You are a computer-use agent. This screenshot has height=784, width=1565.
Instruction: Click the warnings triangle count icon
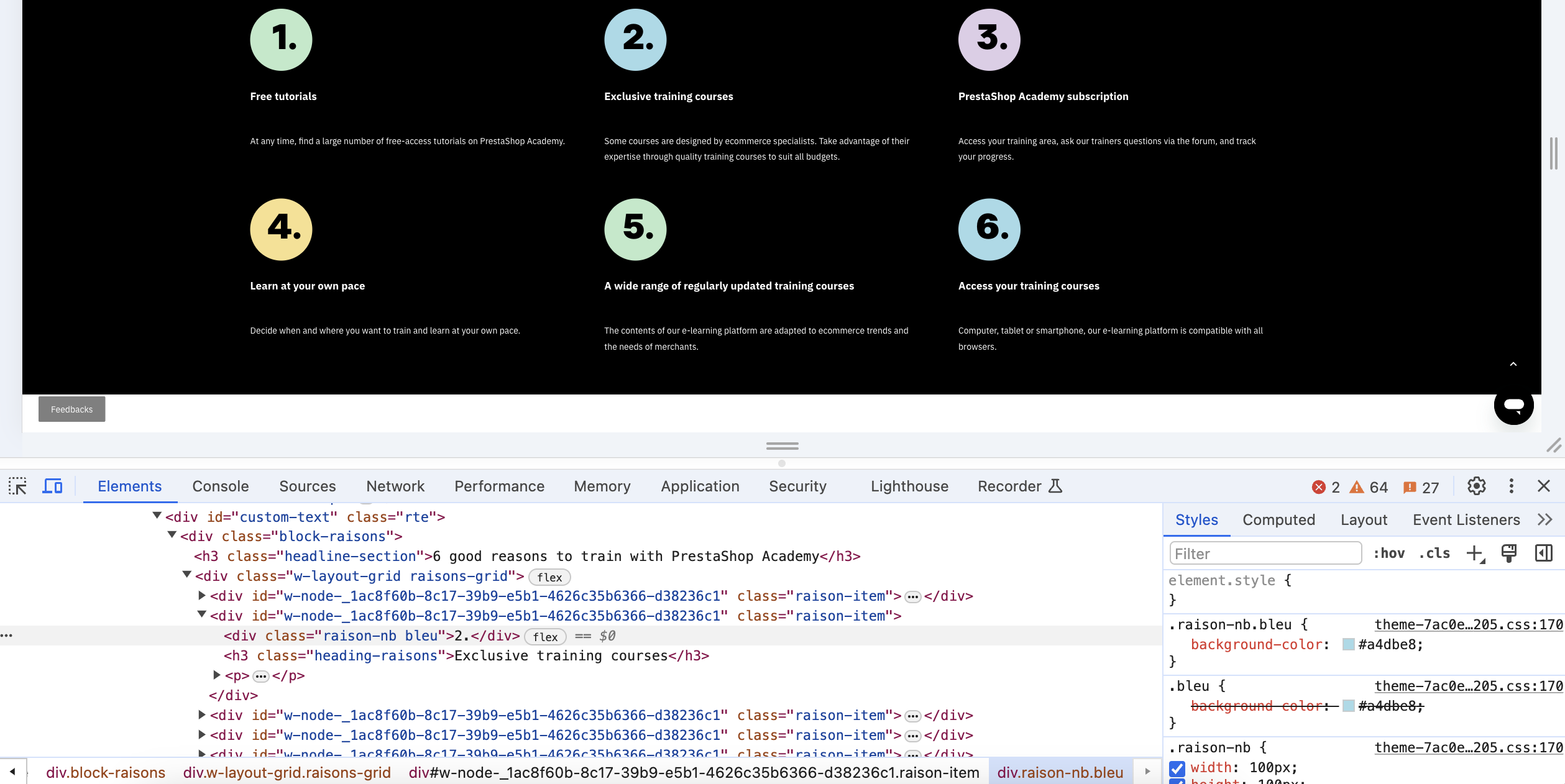[1356, 487]
